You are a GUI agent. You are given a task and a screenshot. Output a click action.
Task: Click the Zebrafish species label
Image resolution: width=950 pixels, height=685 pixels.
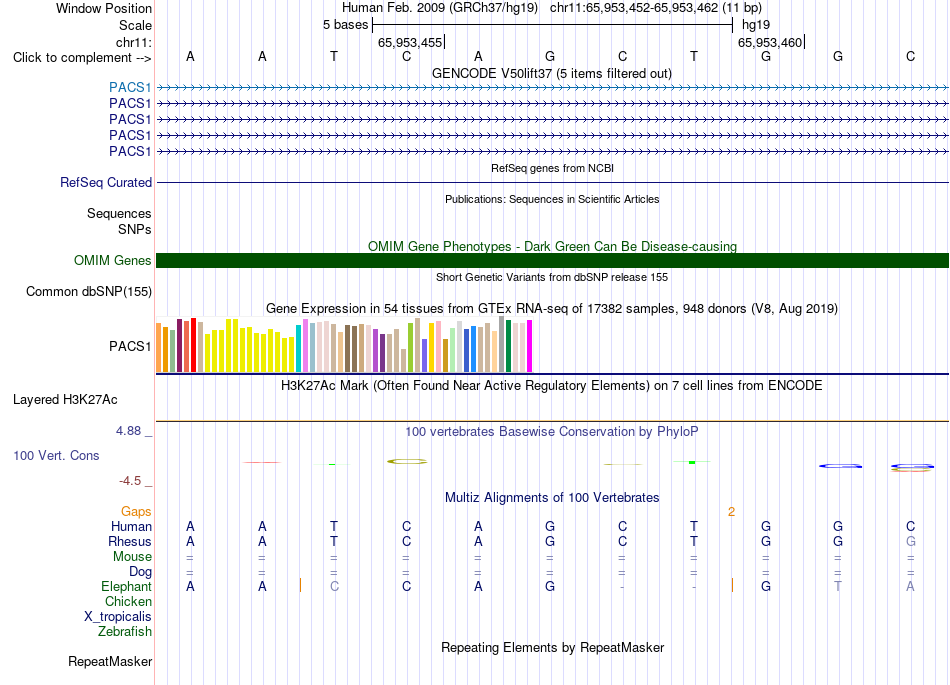click(x=125, y=632)
